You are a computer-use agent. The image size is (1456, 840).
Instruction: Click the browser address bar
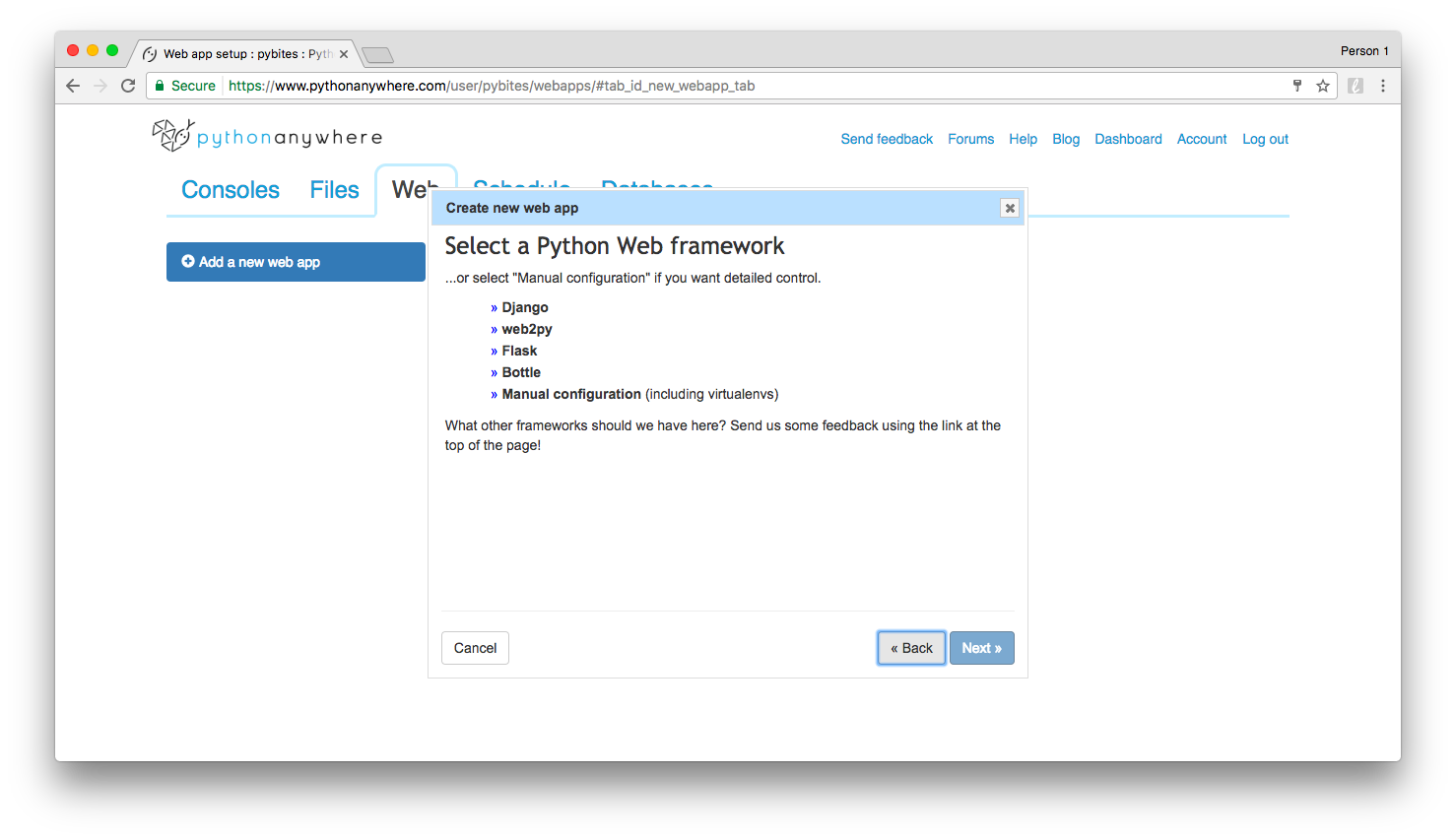click(690, 86)
